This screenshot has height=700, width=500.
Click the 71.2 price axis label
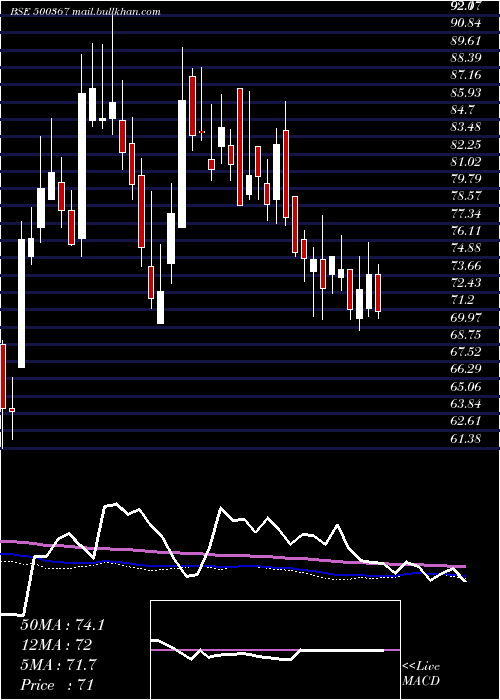click(462, 300)
